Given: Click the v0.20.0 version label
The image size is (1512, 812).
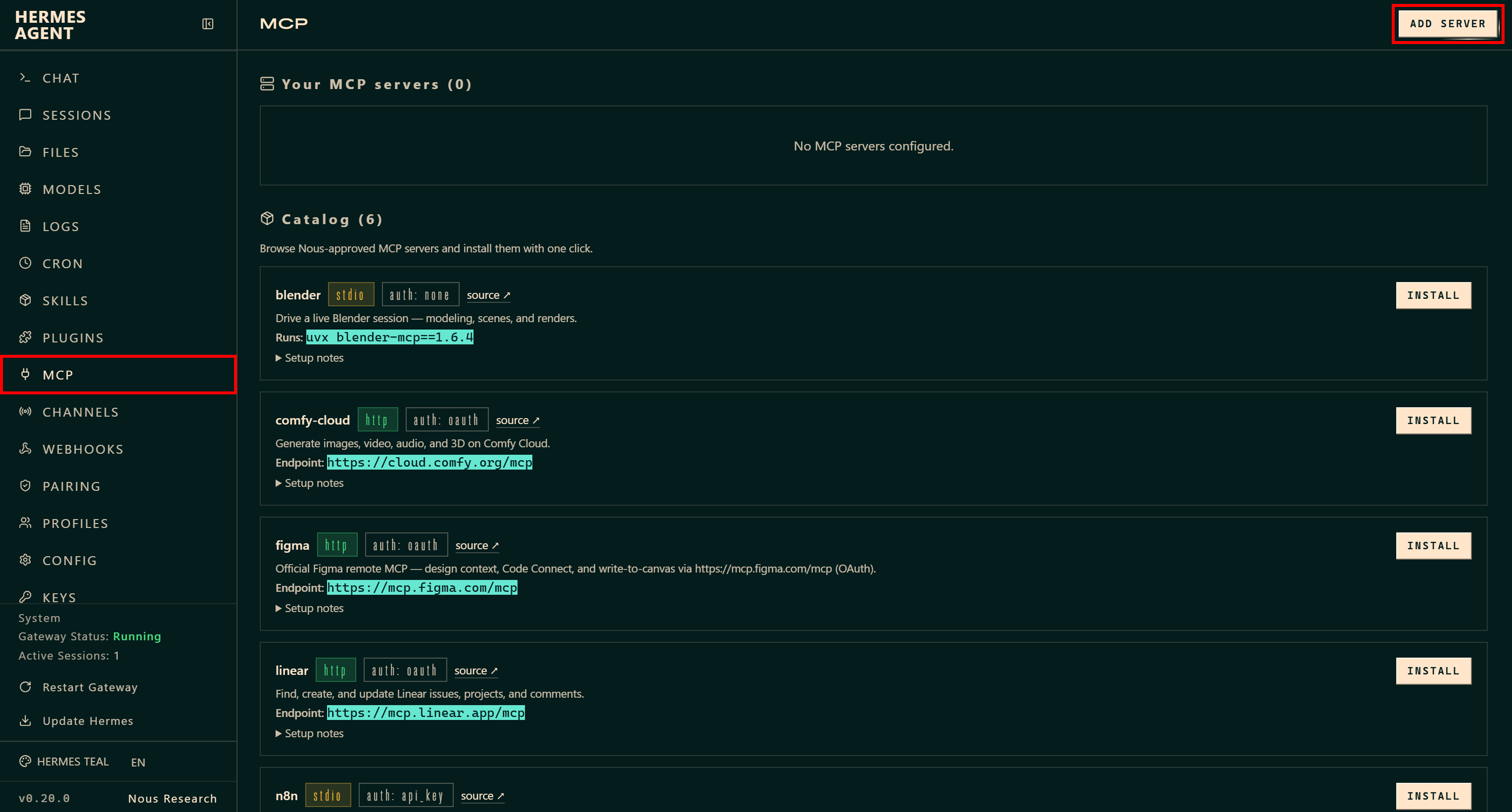Looking at the screenshot, I should click(x=44, y=798).
